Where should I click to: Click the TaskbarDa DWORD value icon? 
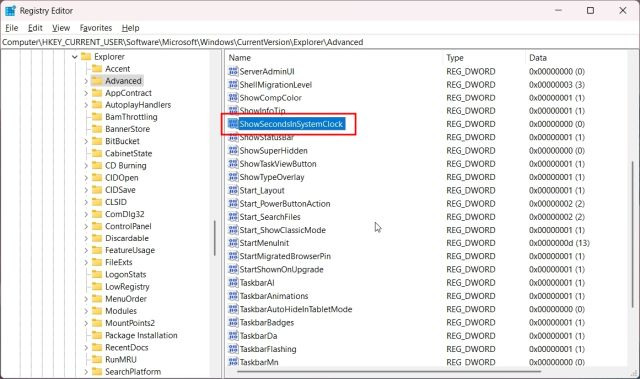coord(233,336)
